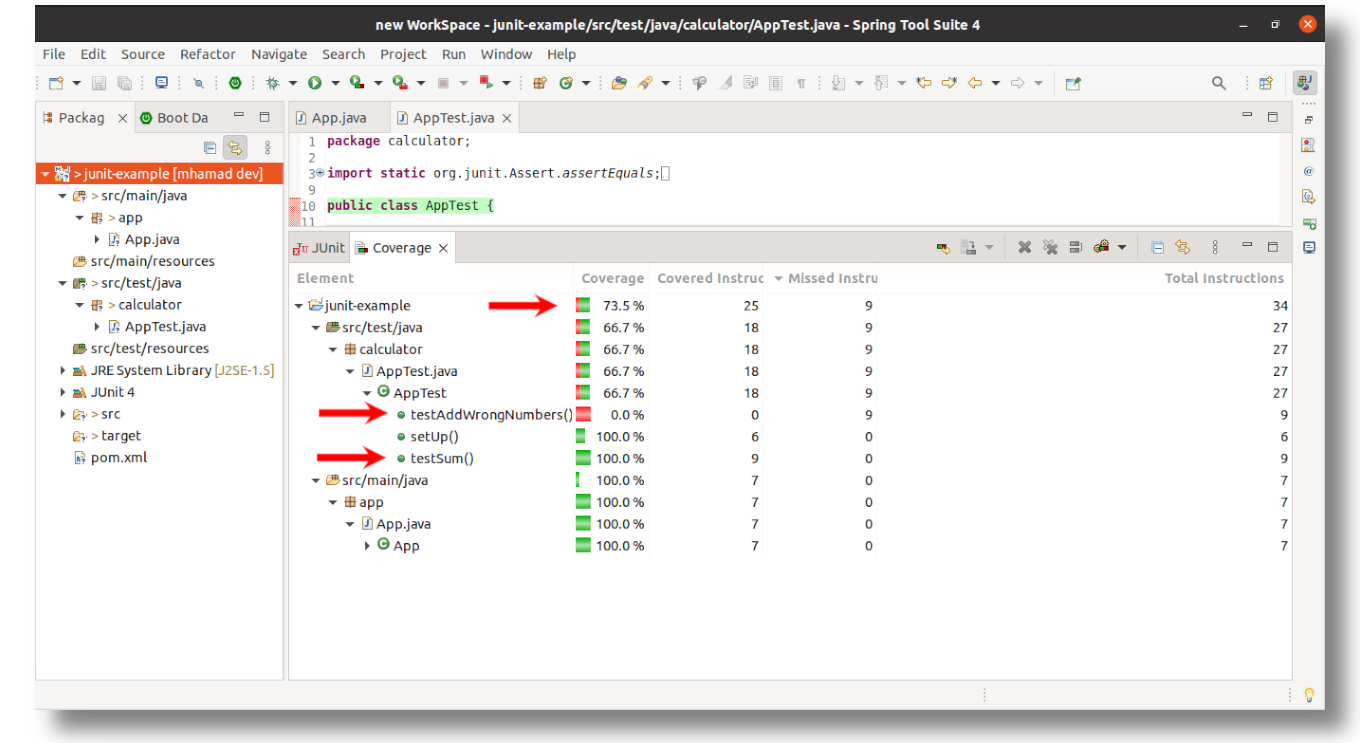Image resolution: width=1360 pixels, height=743 pixels.
Task: Click the Save toolbar icon
Action: [99, 83]
